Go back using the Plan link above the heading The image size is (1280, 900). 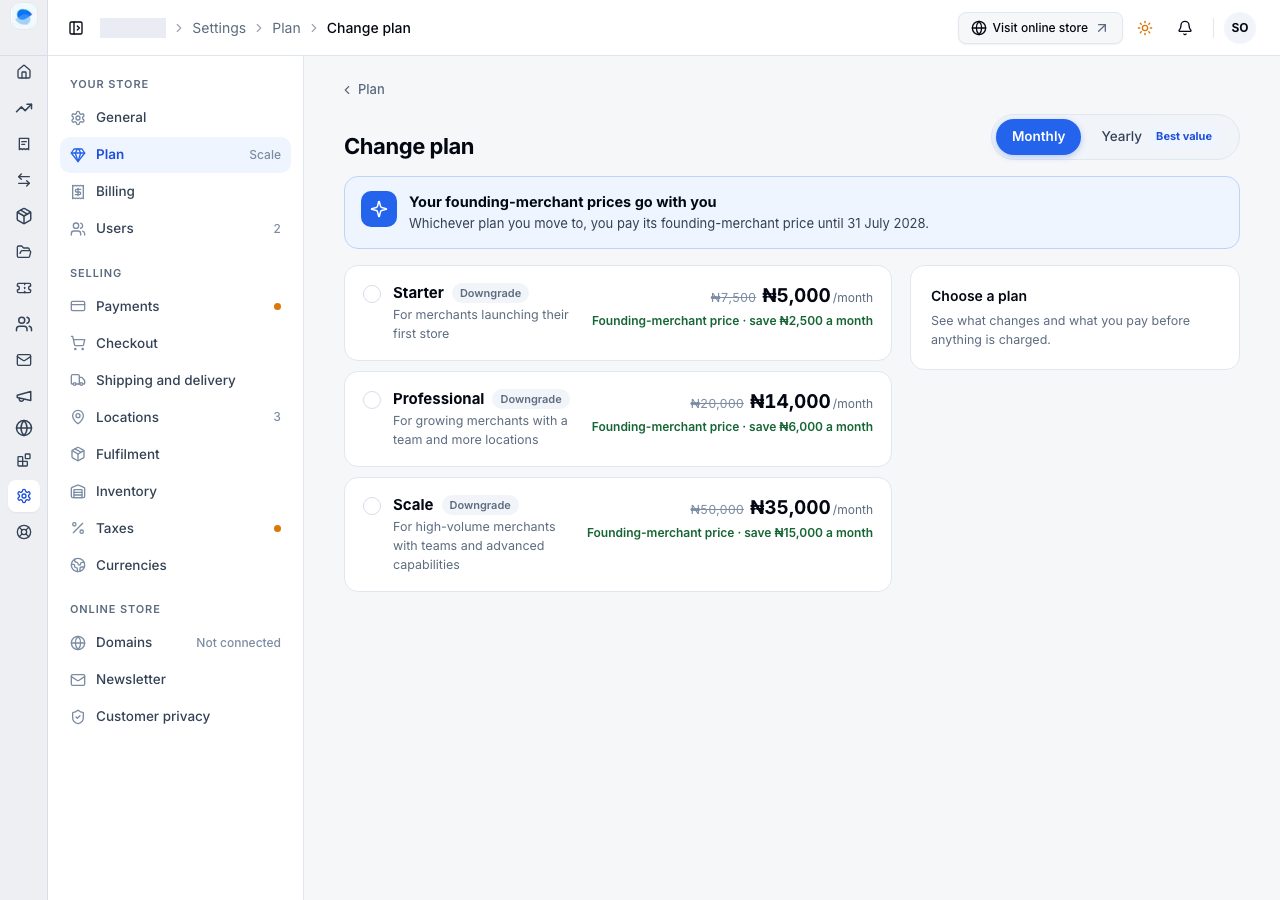364,90
